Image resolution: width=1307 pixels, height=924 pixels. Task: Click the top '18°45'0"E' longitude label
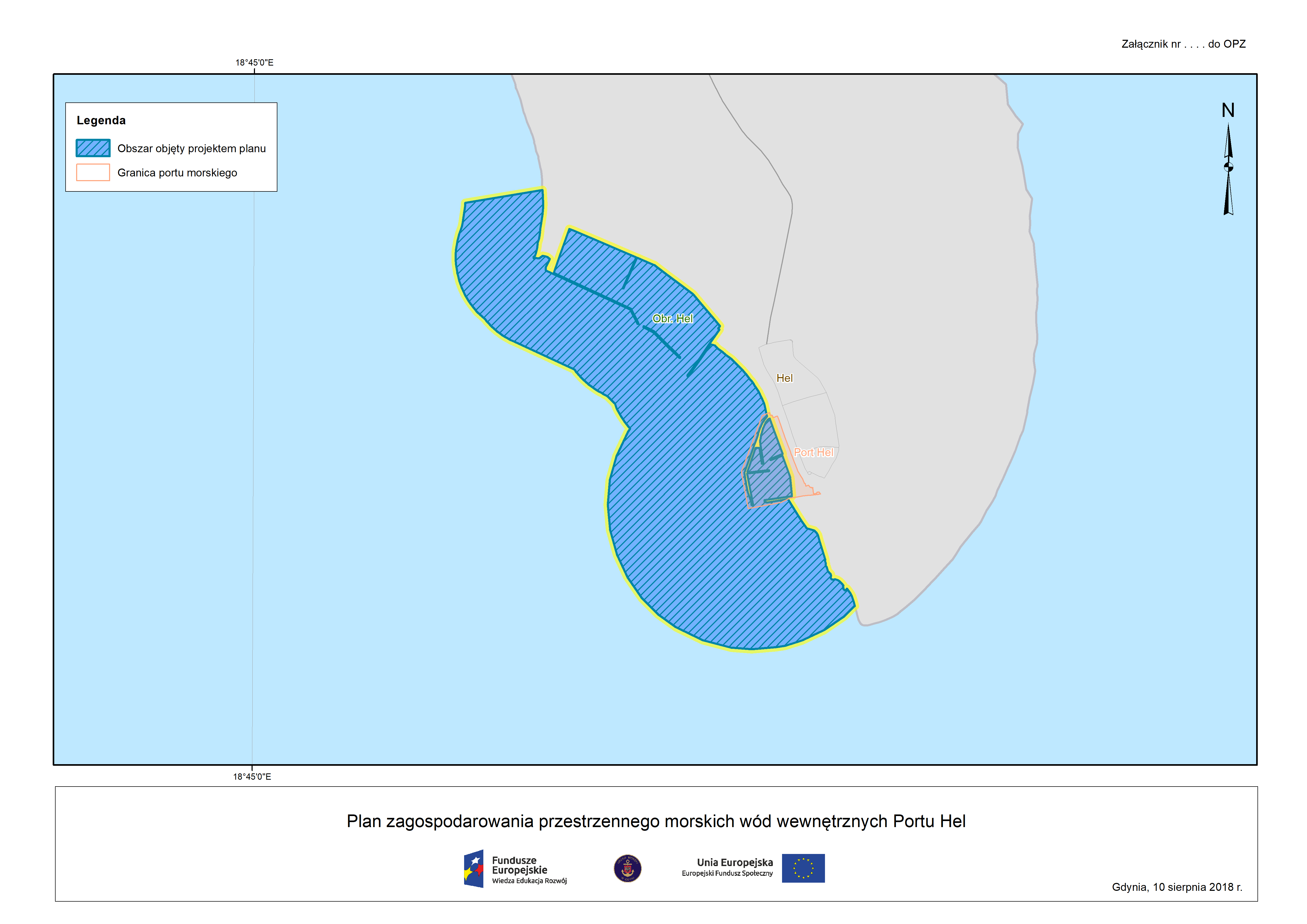(254, 63)
